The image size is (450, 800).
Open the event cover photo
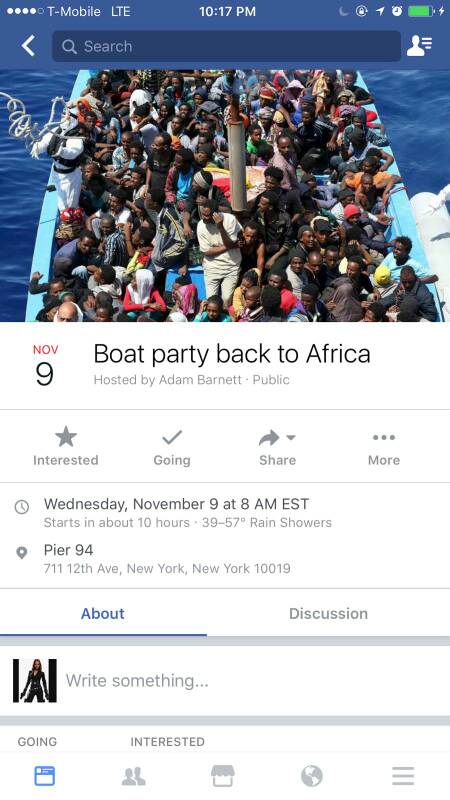pos(225,195)
